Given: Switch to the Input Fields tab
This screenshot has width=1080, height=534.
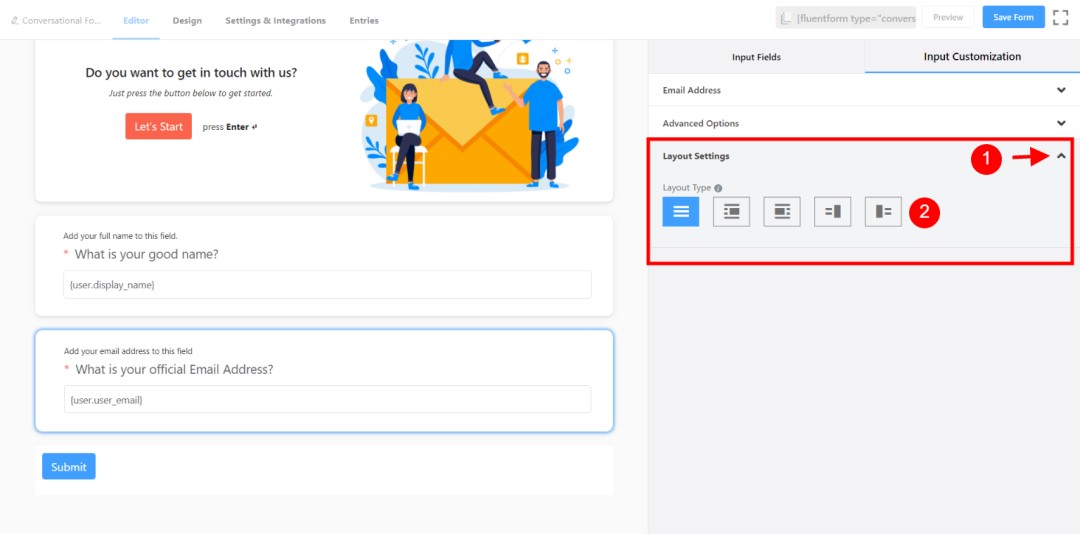Looking at the screenshot, I should click(756, 57).
